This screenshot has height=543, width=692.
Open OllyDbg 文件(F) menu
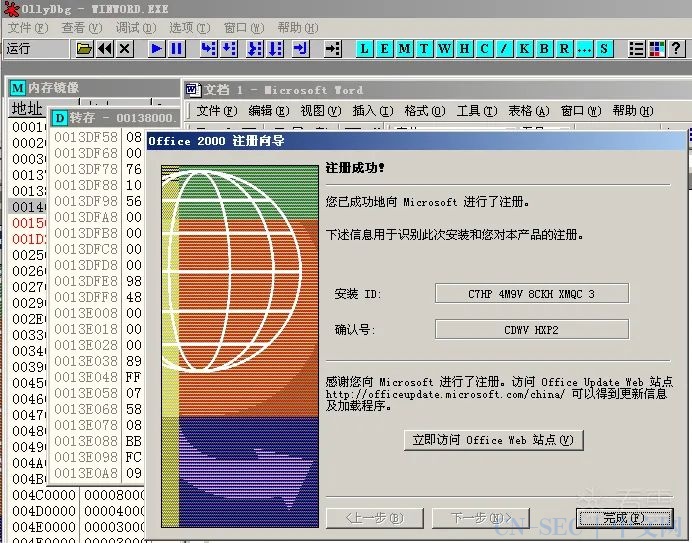click(x=28, y=28)
